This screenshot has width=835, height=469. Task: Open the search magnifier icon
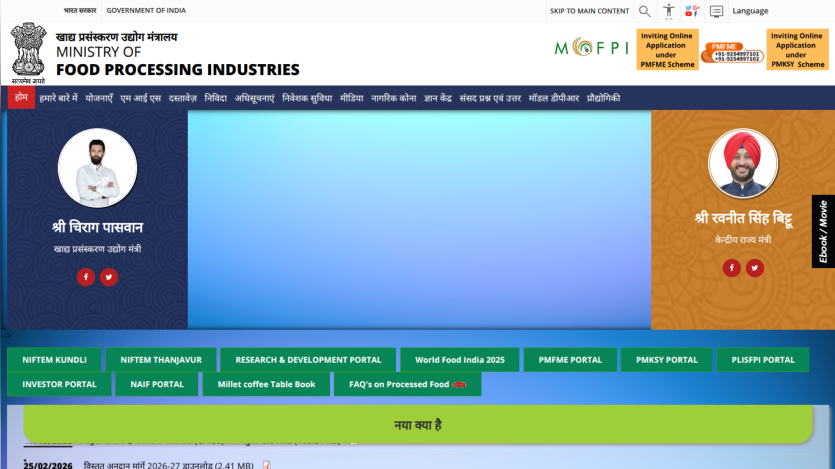(644, 11)
